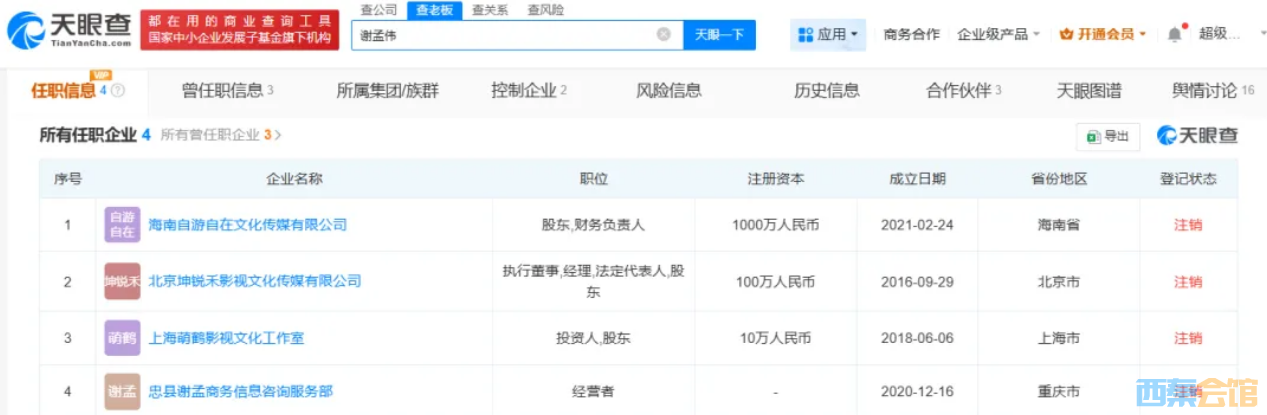Click the 上海市 region cell

[1059, 338]
